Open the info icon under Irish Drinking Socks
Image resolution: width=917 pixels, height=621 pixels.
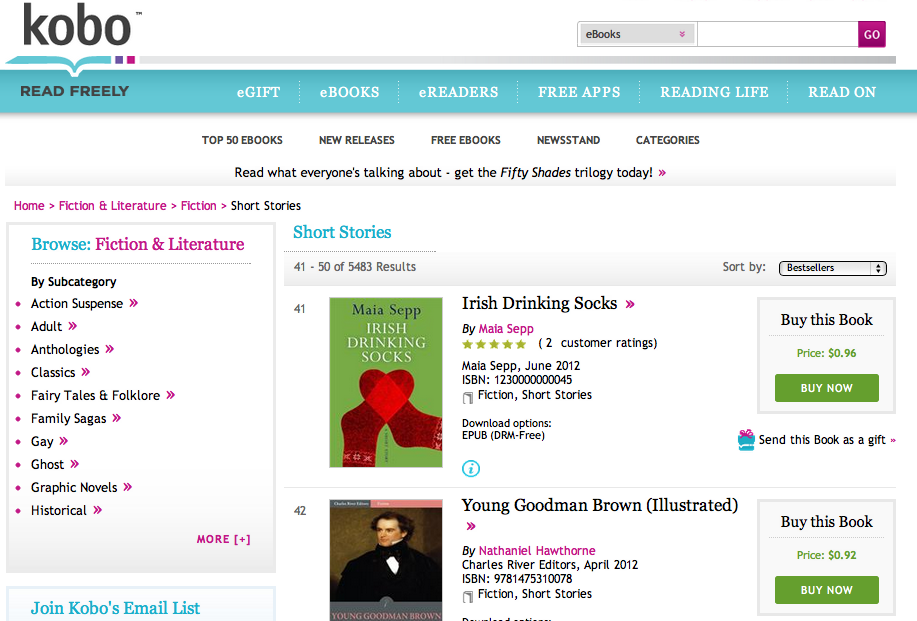(471, 468)
